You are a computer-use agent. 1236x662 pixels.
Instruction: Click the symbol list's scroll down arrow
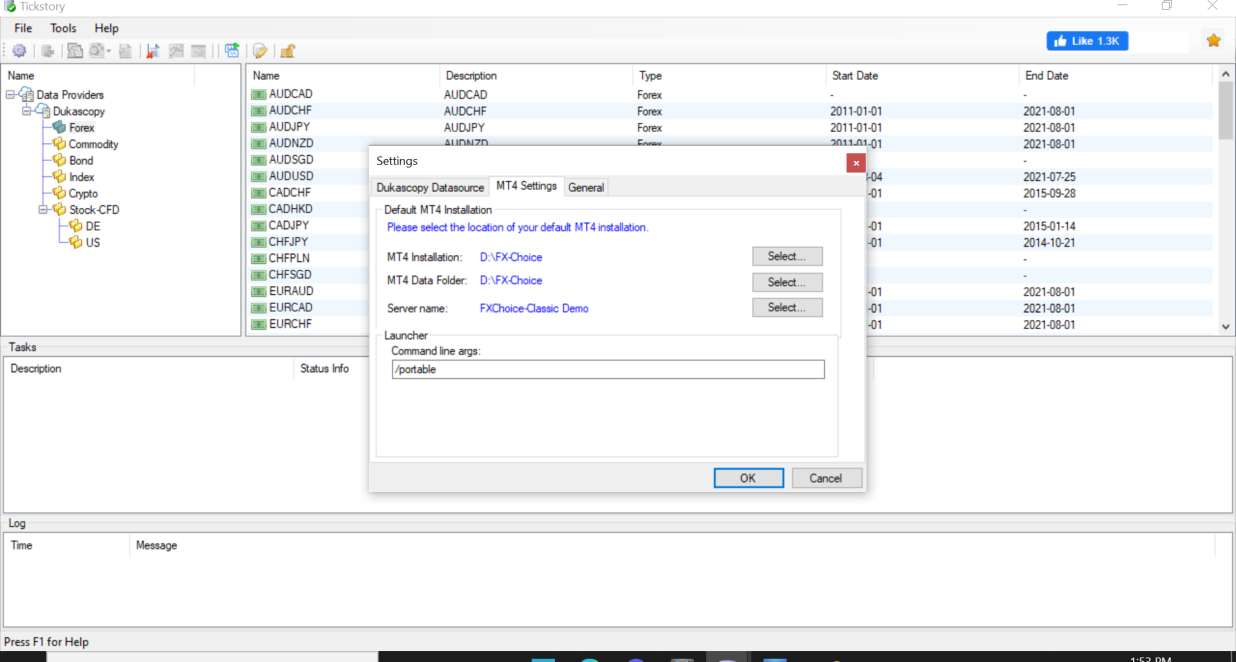tap(1226, 326)
